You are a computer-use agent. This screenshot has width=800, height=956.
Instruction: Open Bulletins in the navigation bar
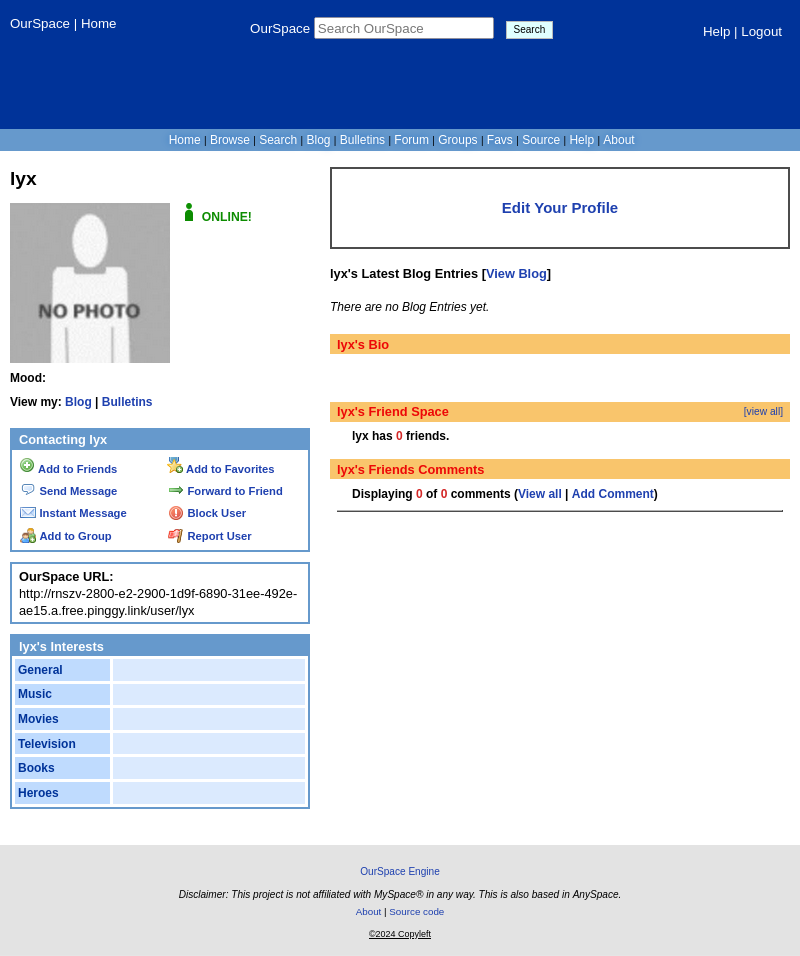tap(362, 140)
